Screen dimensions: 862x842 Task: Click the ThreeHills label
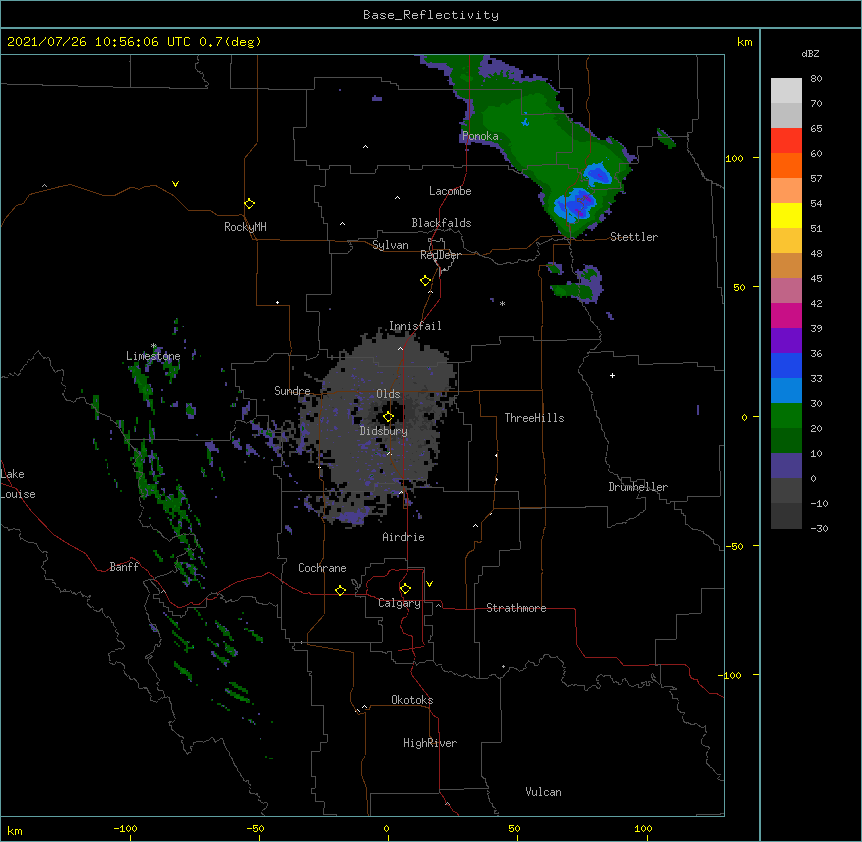[534, 418]
